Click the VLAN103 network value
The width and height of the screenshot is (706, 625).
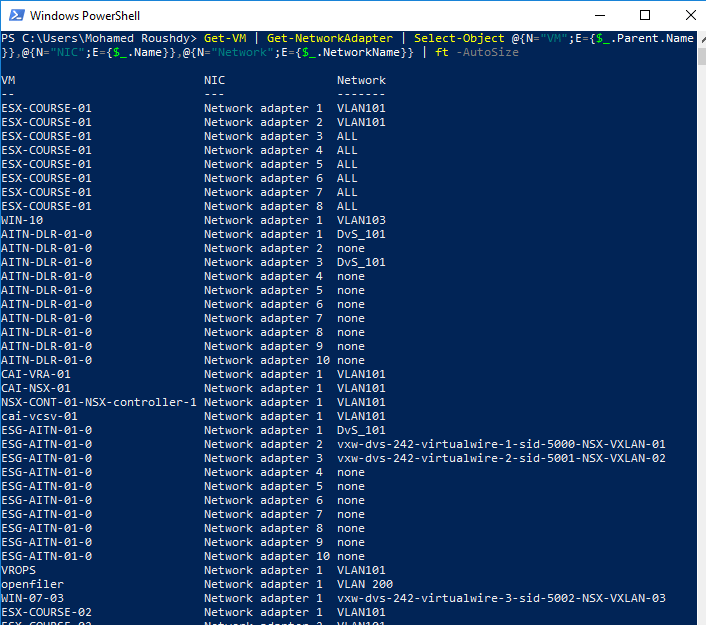point(361,220)
